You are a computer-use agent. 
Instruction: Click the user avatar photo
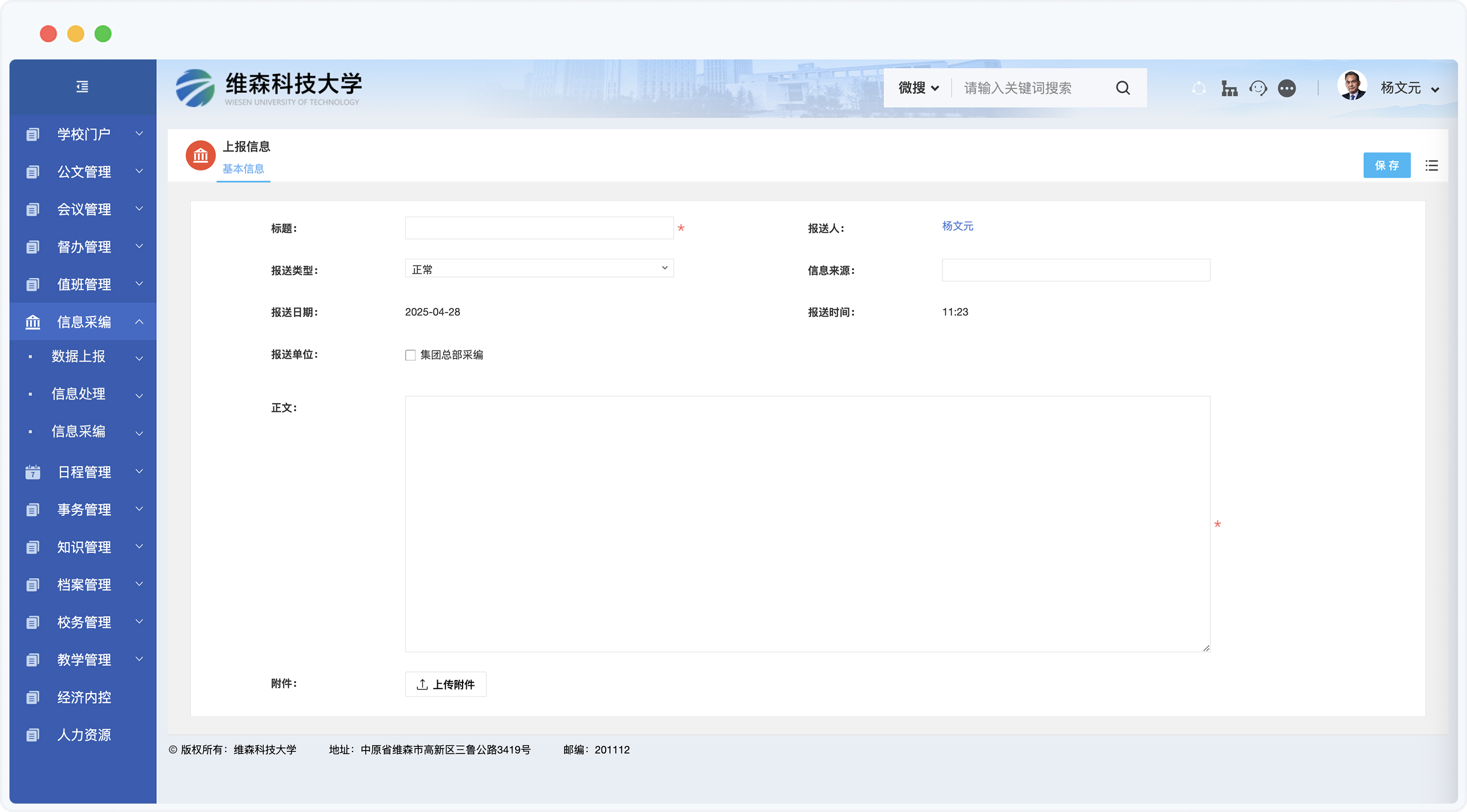coord(1352,85)
